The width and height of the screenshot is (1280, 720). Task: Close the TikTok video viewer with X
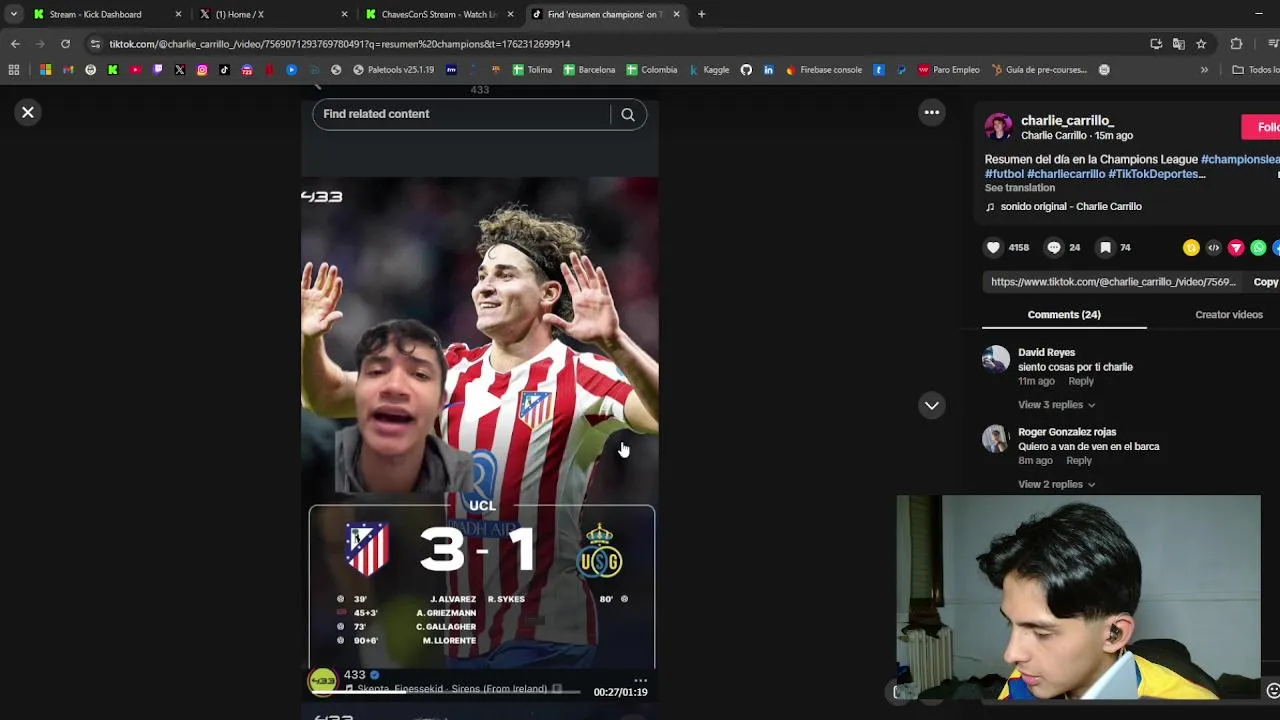click(x=28, y=113)
